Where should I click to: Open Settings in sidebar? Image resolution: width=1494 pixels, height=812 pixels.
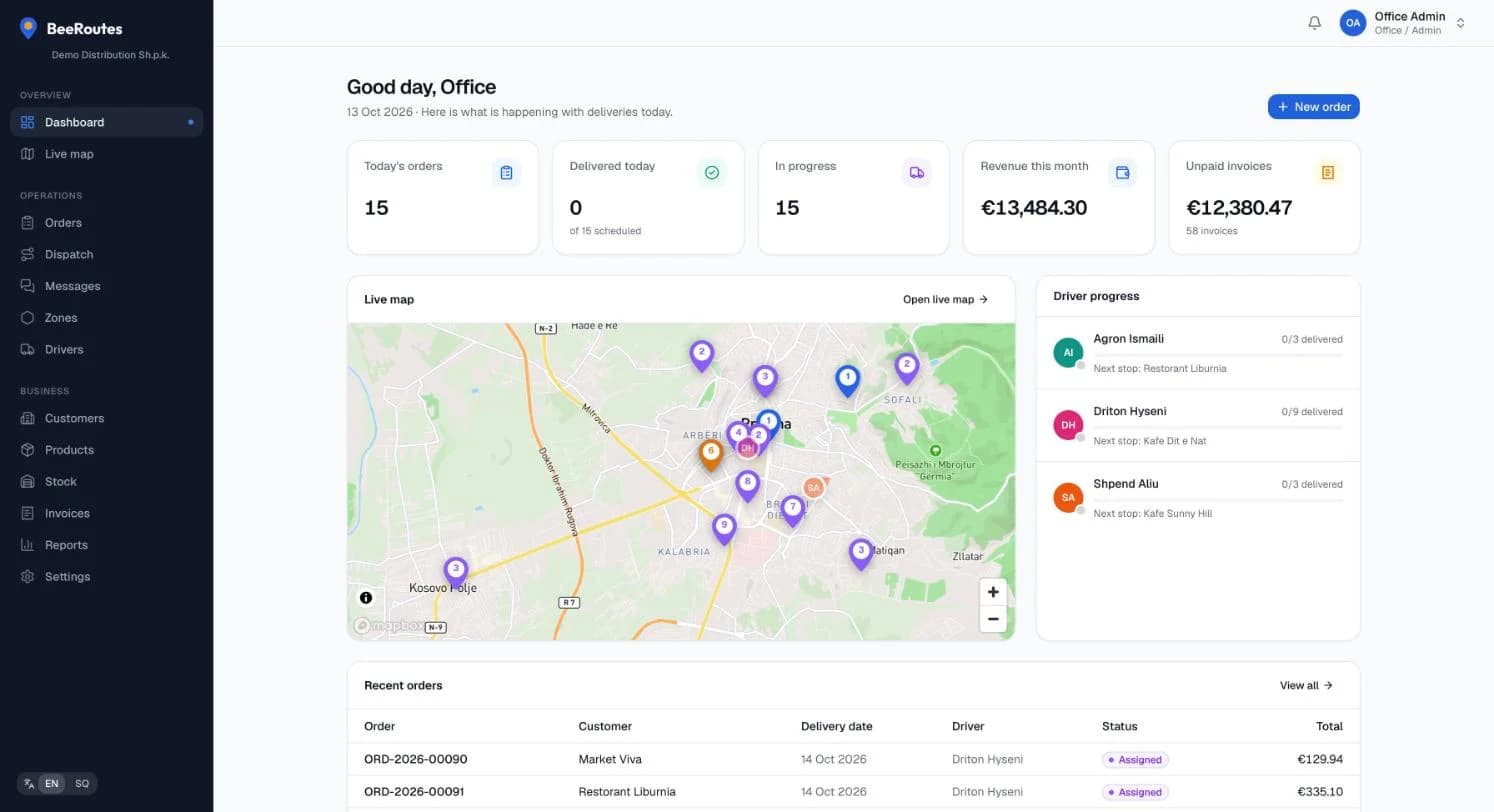coord(107,577)
